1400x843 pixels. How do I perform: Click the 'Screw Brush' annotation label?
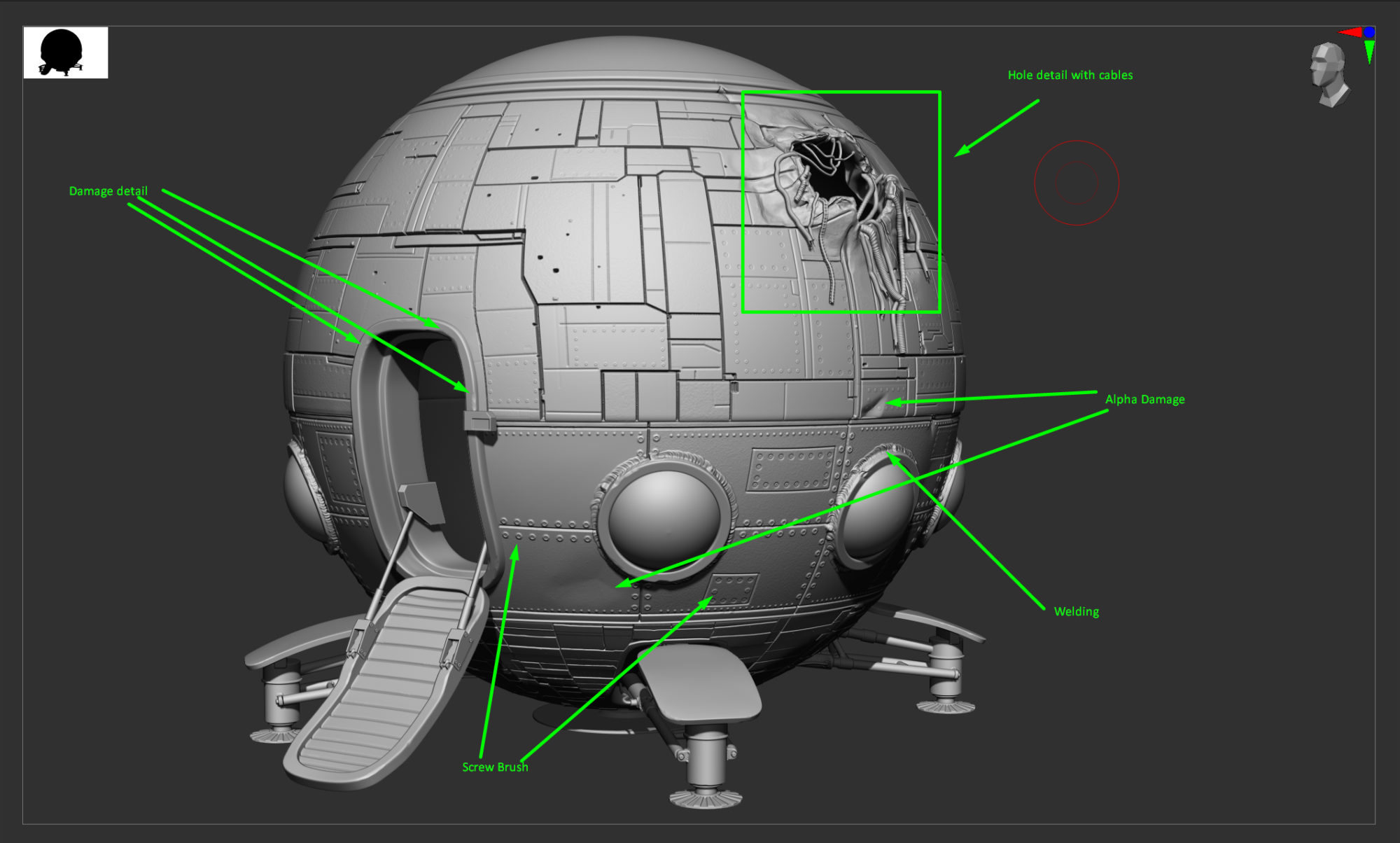pos(495,767)
